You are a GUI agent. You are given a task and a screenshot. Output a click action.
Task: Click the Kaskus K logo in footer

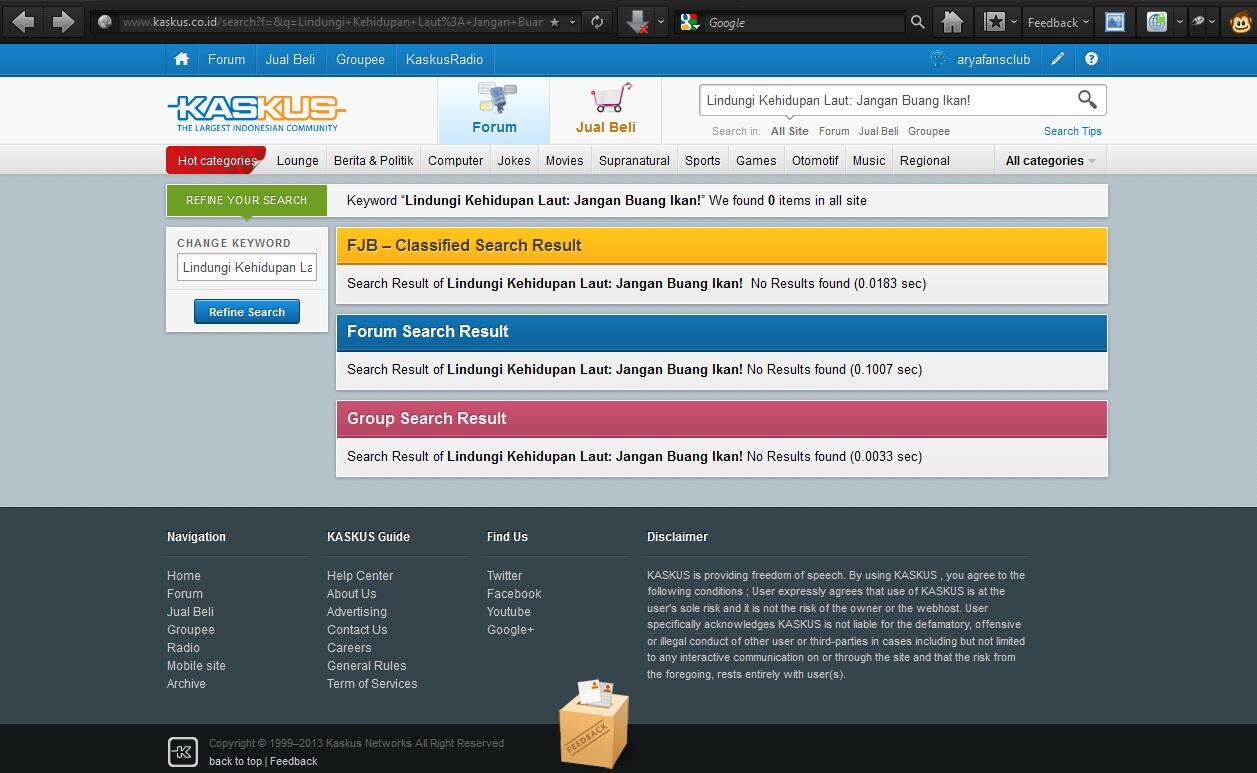[x=182, y=752]
